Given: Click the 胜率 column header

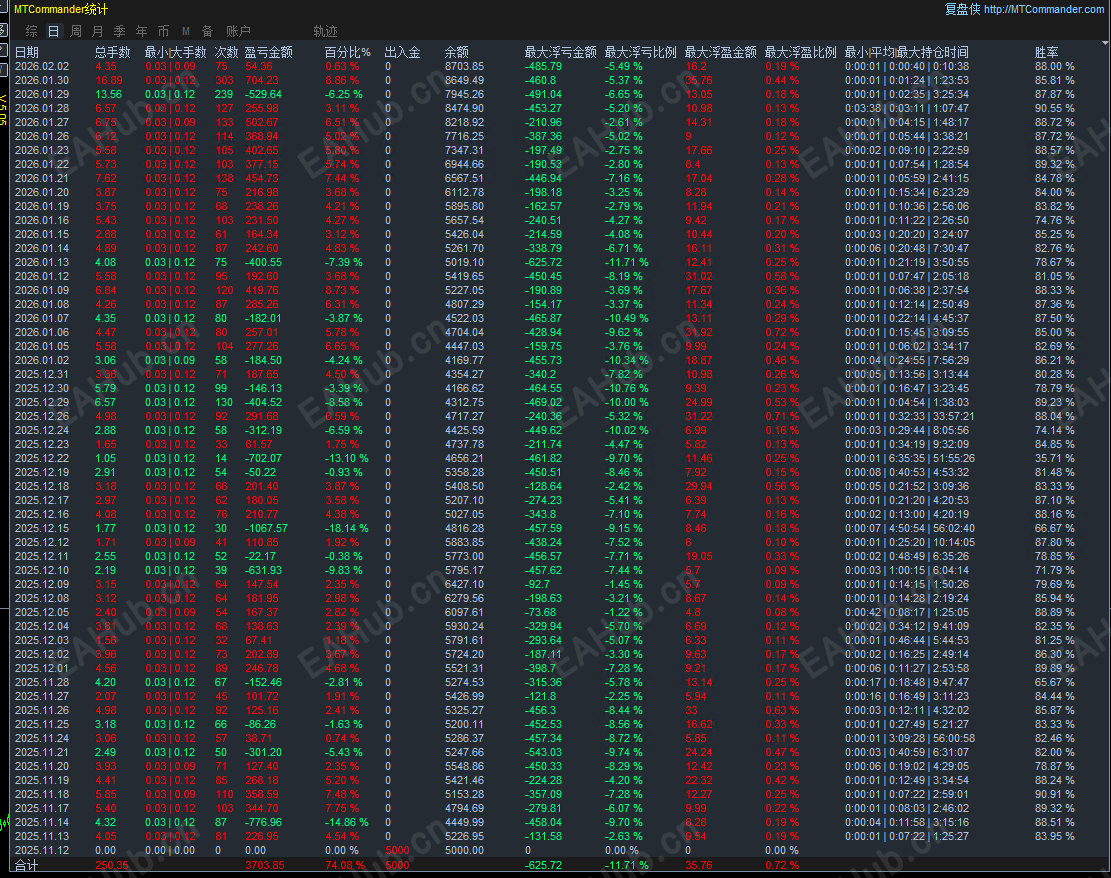Looking at the screenshot, I should click(x=1047, y=52).
